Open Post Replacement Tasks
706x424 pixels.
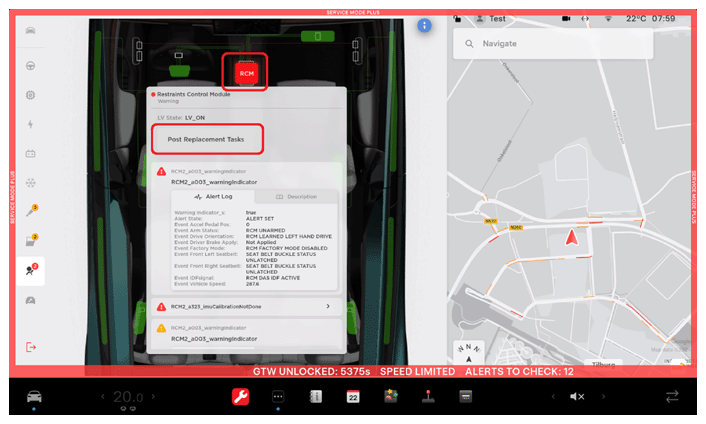click(x=207, y=139)
